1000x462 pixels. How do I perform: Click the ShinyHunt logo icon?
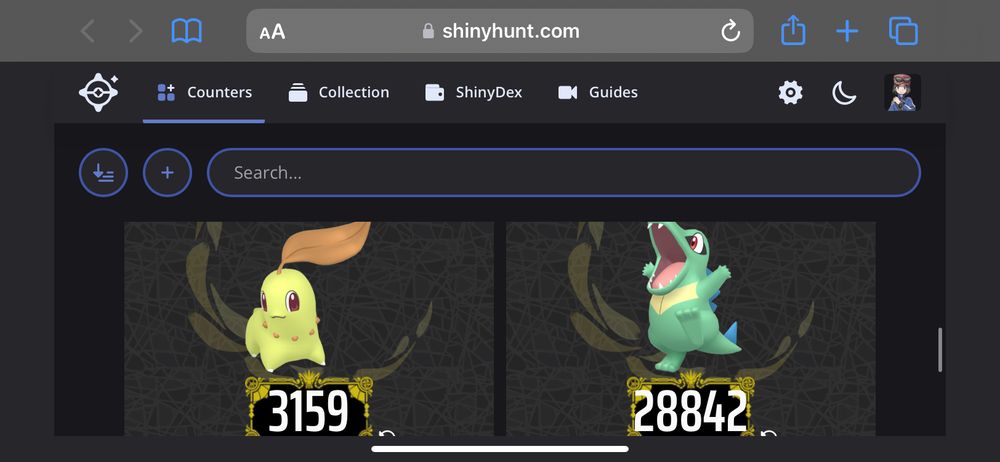click(x=99, y=93)
